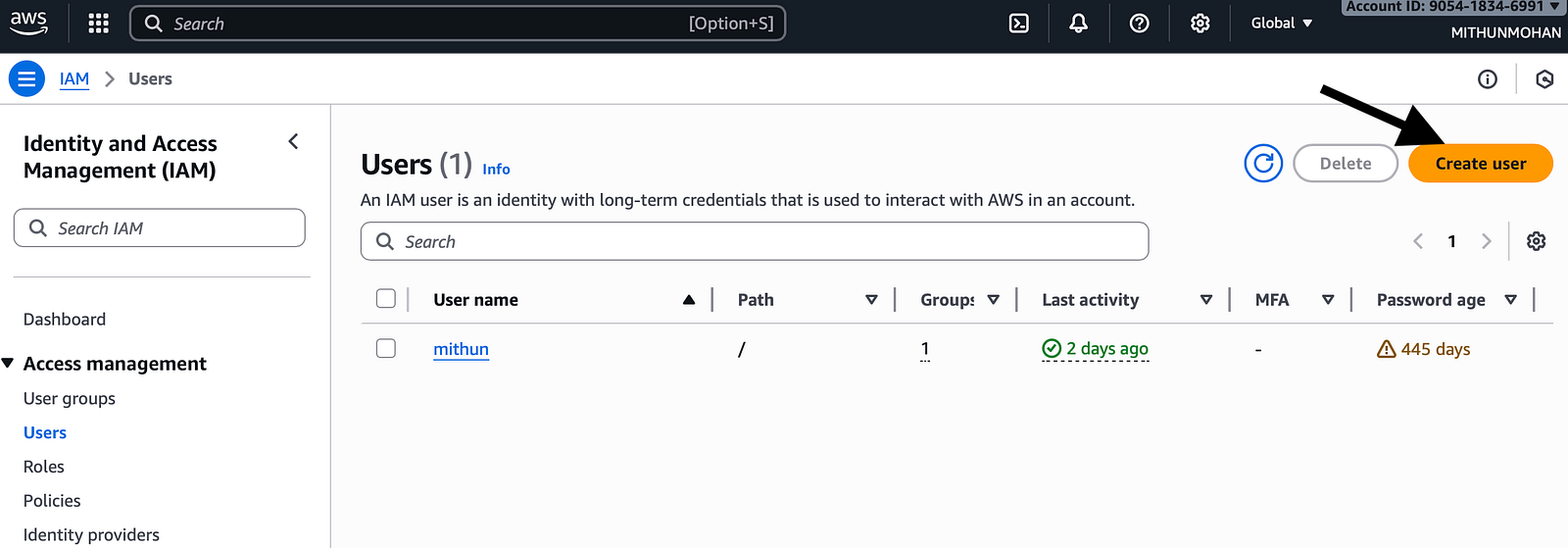The width and height of the screenshot is (1568, 548).
Task: Sort by User name ascending arrow
Action: [x=689, y=300]
